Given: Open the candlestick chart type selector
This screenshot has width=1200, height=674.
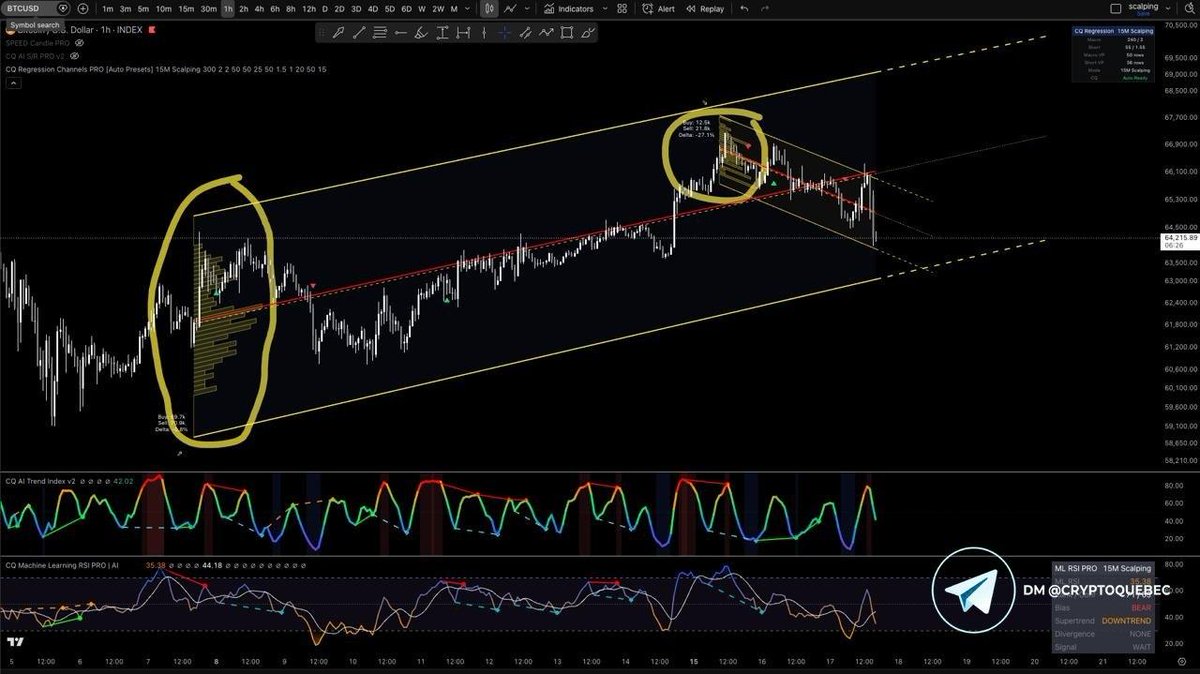Looking at the screenshot, I should pos(489,9).
